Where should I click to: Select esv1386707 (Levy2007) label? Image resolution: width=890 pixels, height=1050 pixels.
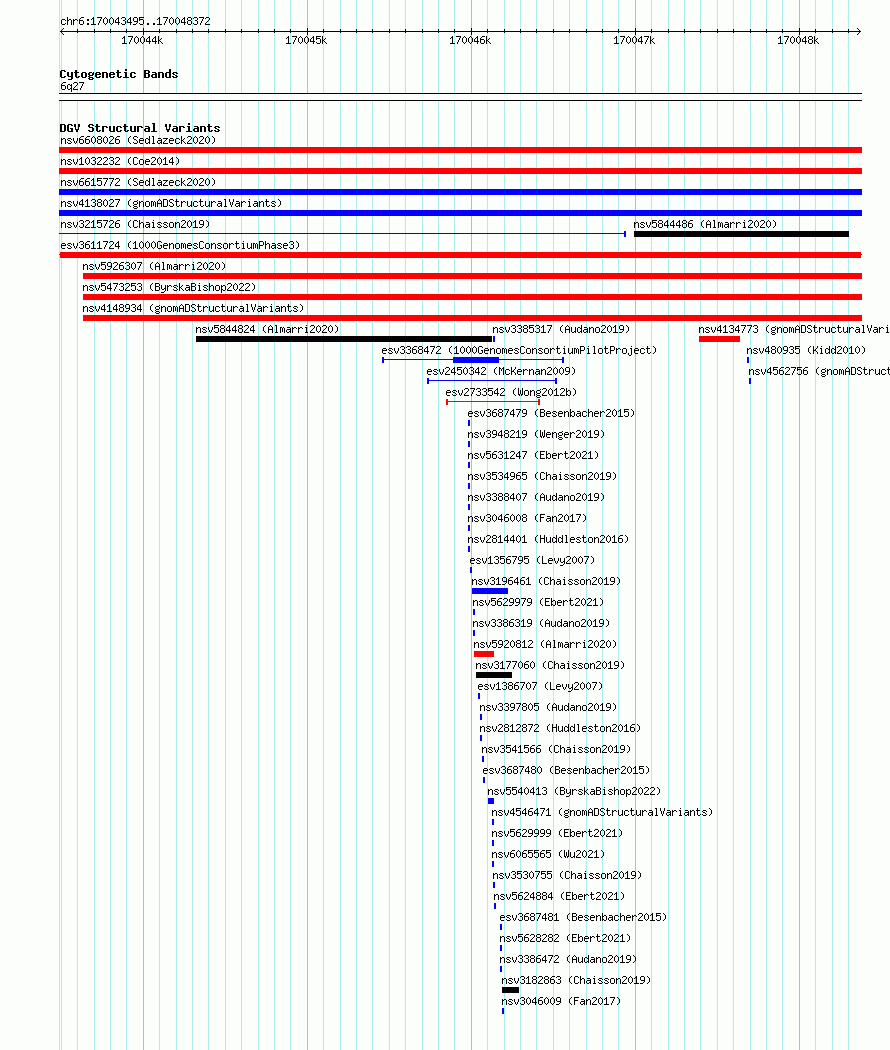540,686
